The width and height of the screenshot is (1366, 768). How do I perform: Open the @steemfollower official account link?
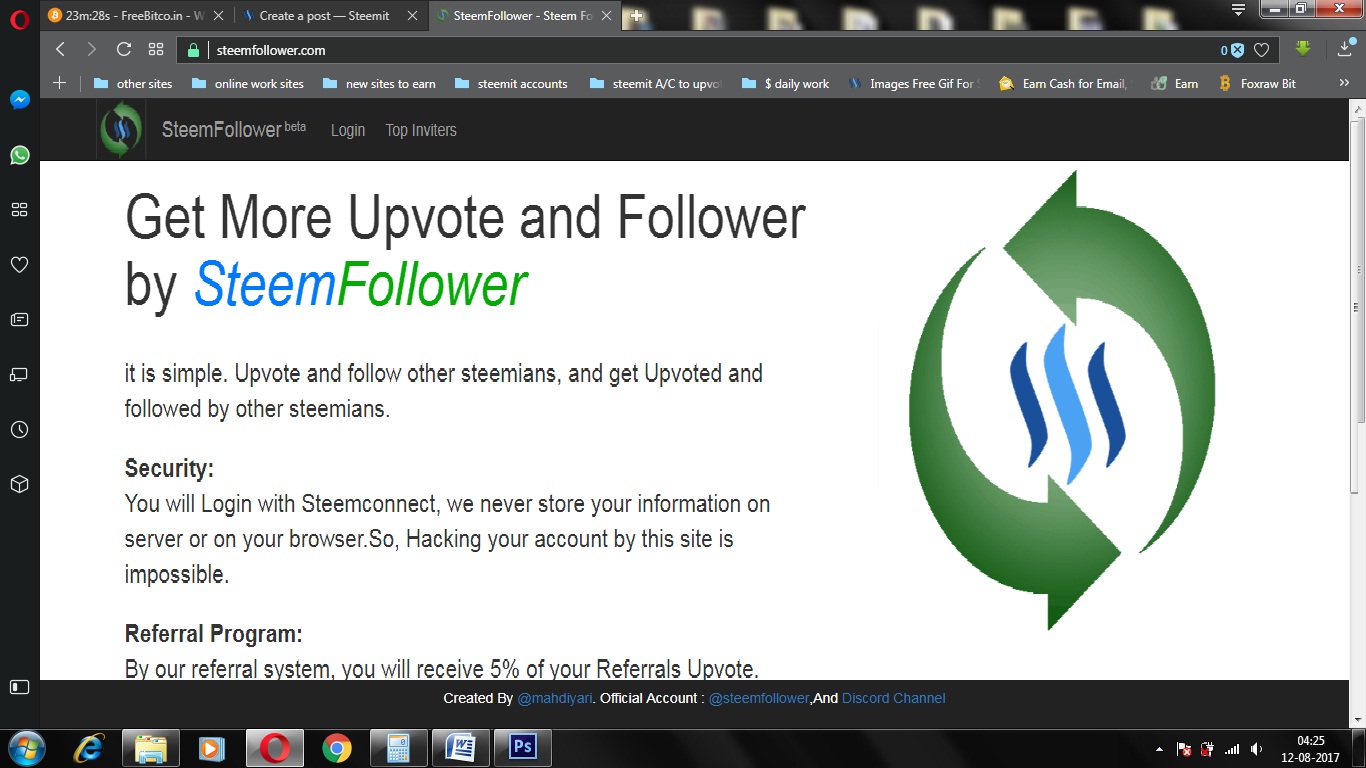(x=759, y=698)
